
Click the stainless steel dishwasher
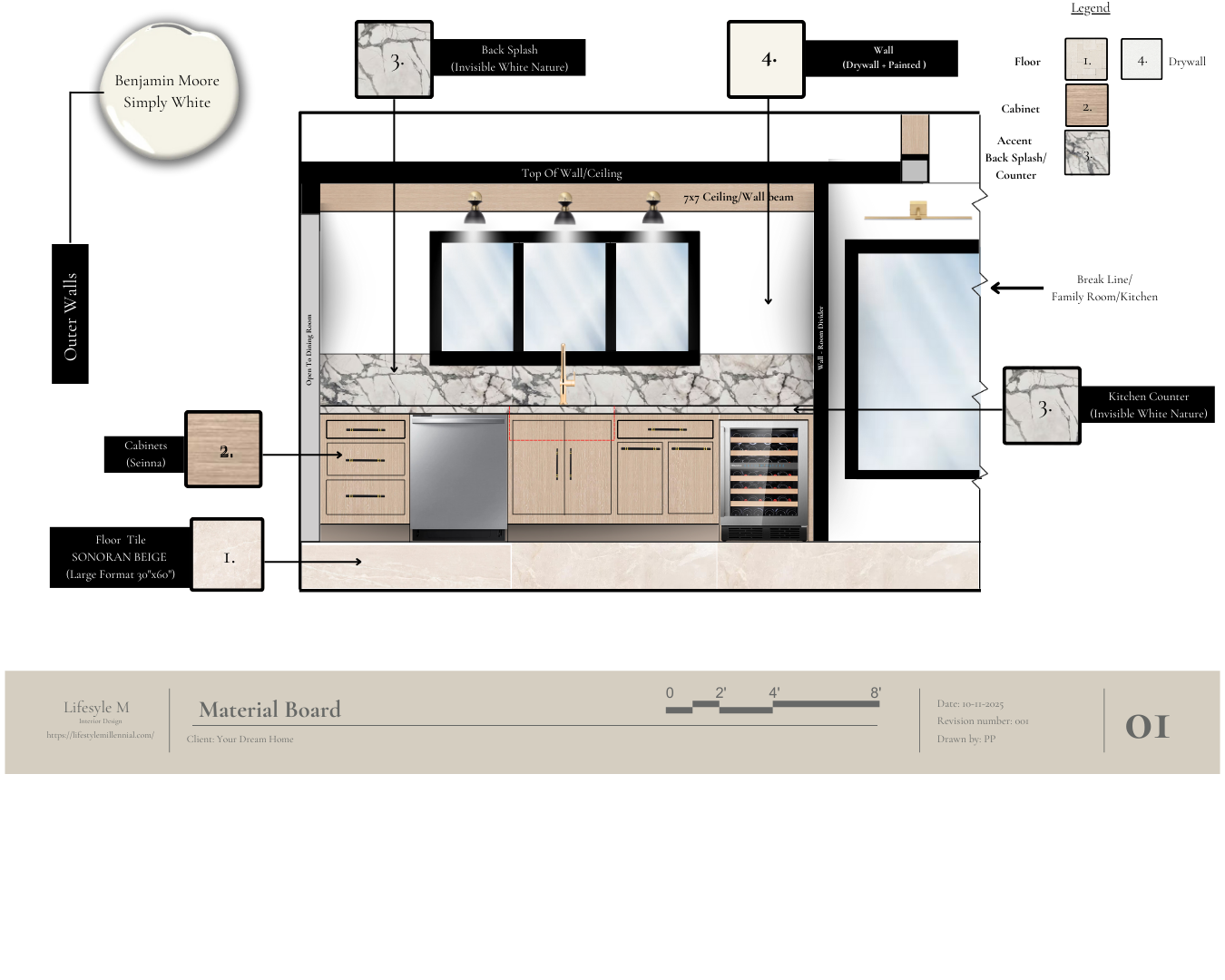coord(458,477)
